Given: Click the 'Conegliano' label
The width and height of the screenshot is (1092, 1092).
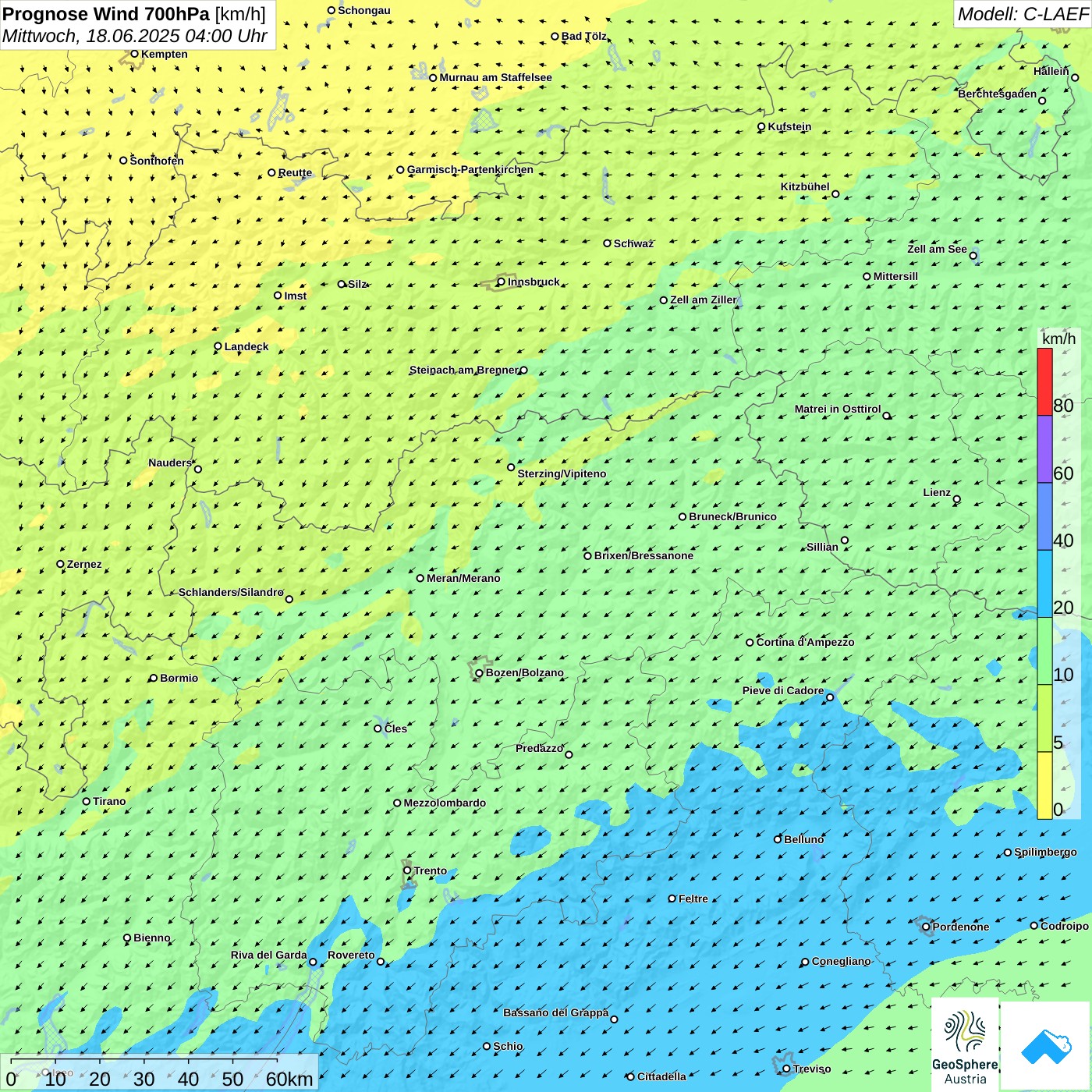Looking at the screenshot, I should (841, 961).
